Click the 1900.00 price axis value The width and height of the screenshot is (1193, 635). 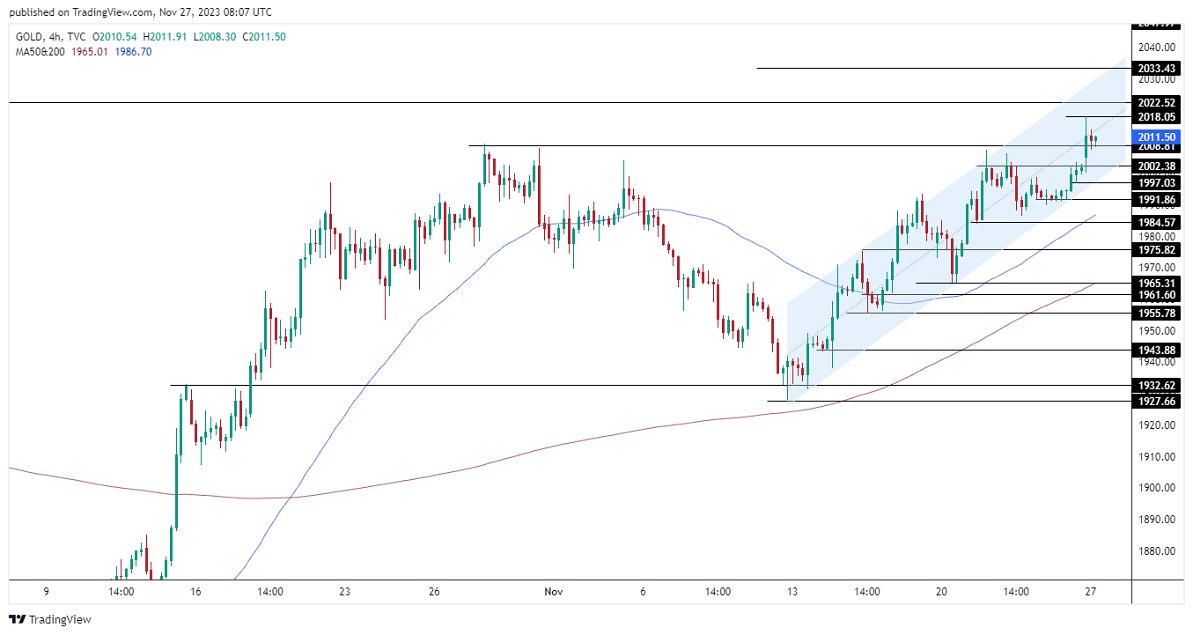point(1156,488)
